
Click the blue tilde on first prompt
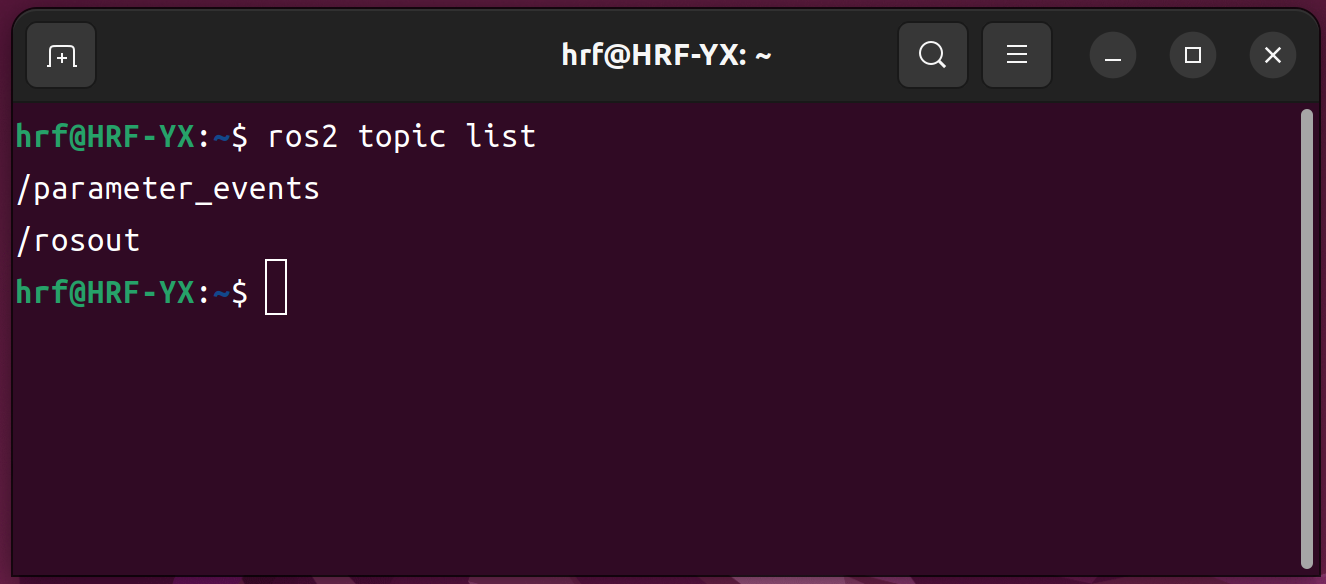(x=222, y=138)
